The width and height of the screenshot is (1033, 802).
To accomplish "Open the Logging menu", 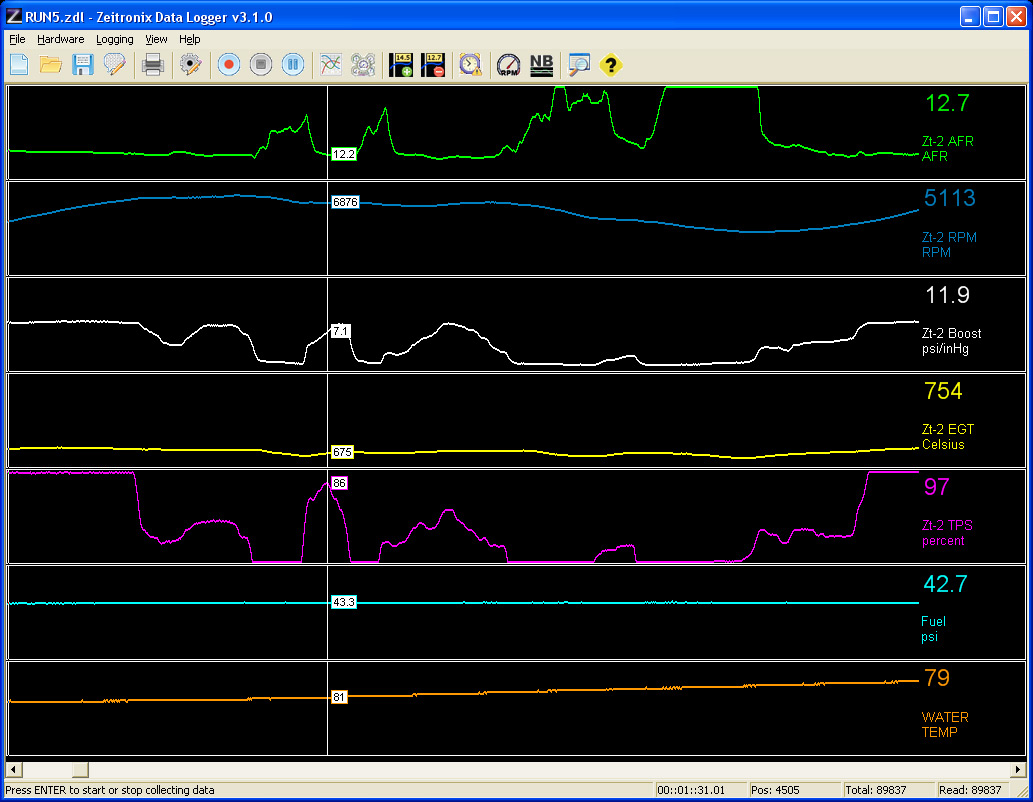I will [114, 39].
